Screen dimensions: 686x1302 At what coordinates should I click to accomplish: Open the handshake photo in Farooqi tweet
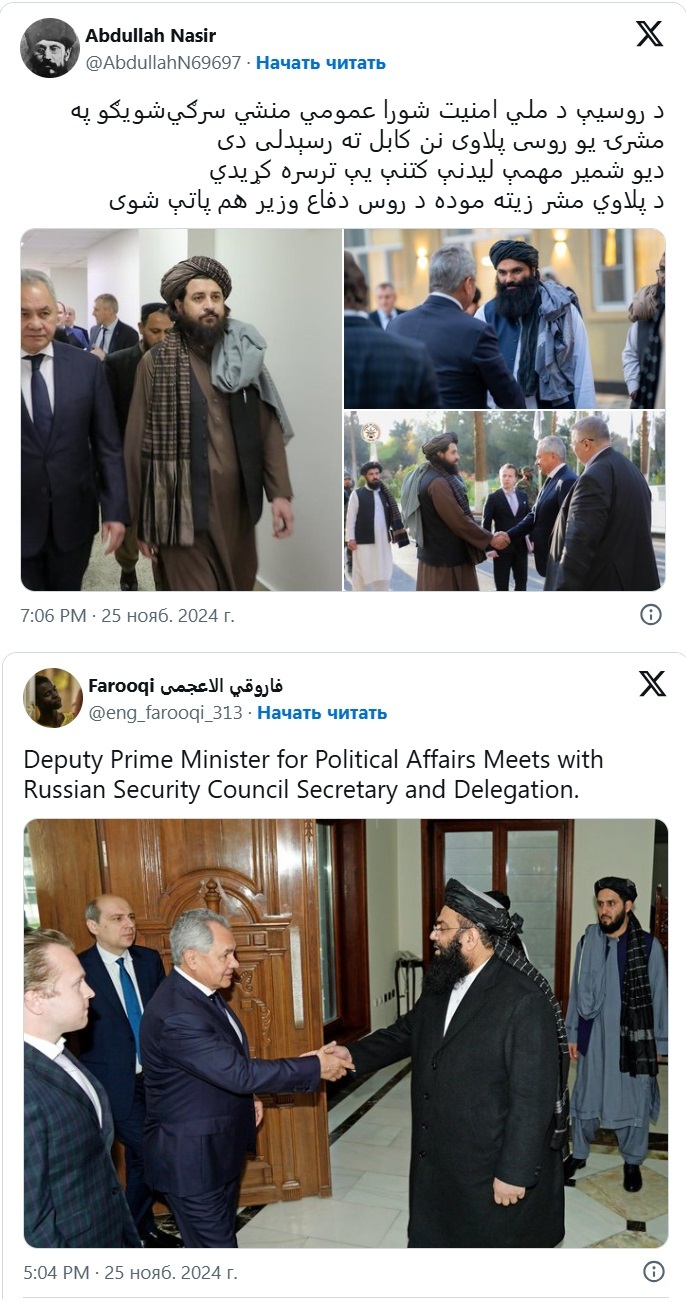pyautogui.click(x=346, y=1033)
